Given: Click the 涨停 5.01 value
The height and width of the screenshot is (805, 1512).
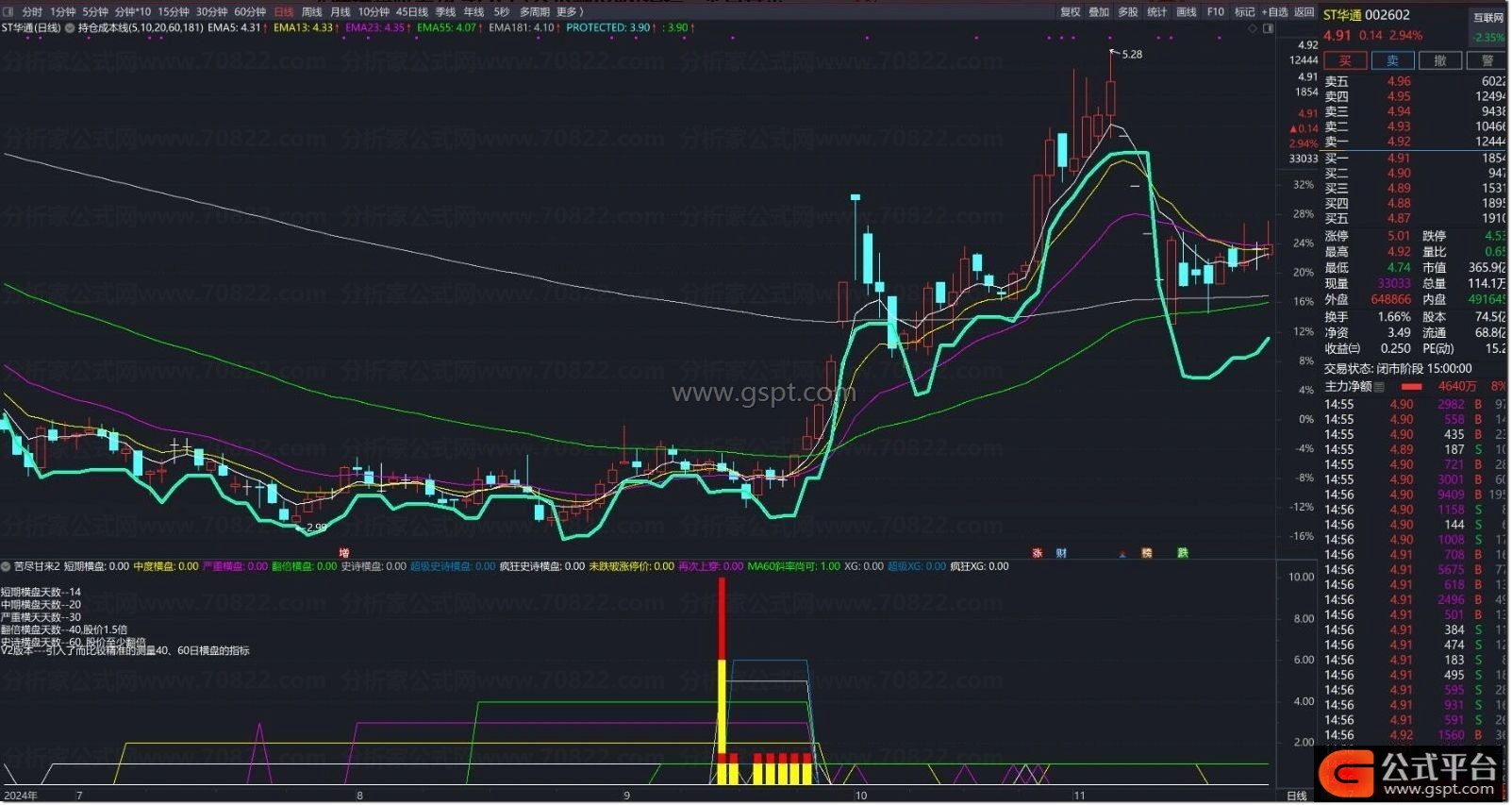Looking at the screenshot, I should [1399, 236].
